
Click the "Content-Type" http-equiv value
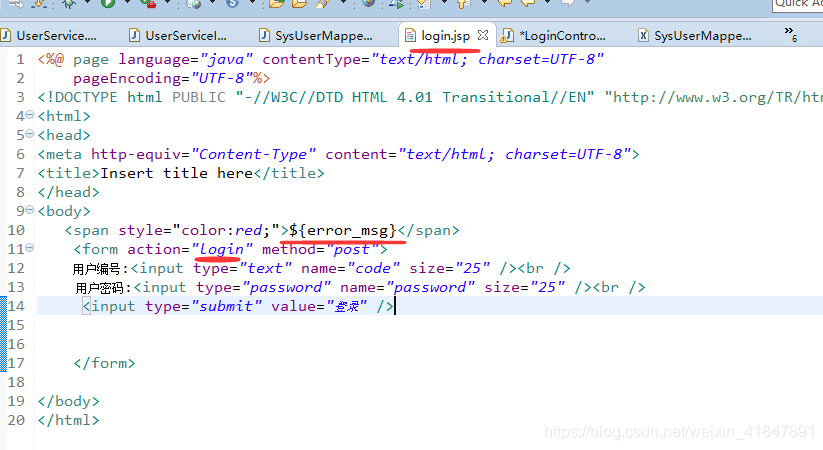[254, 154]
